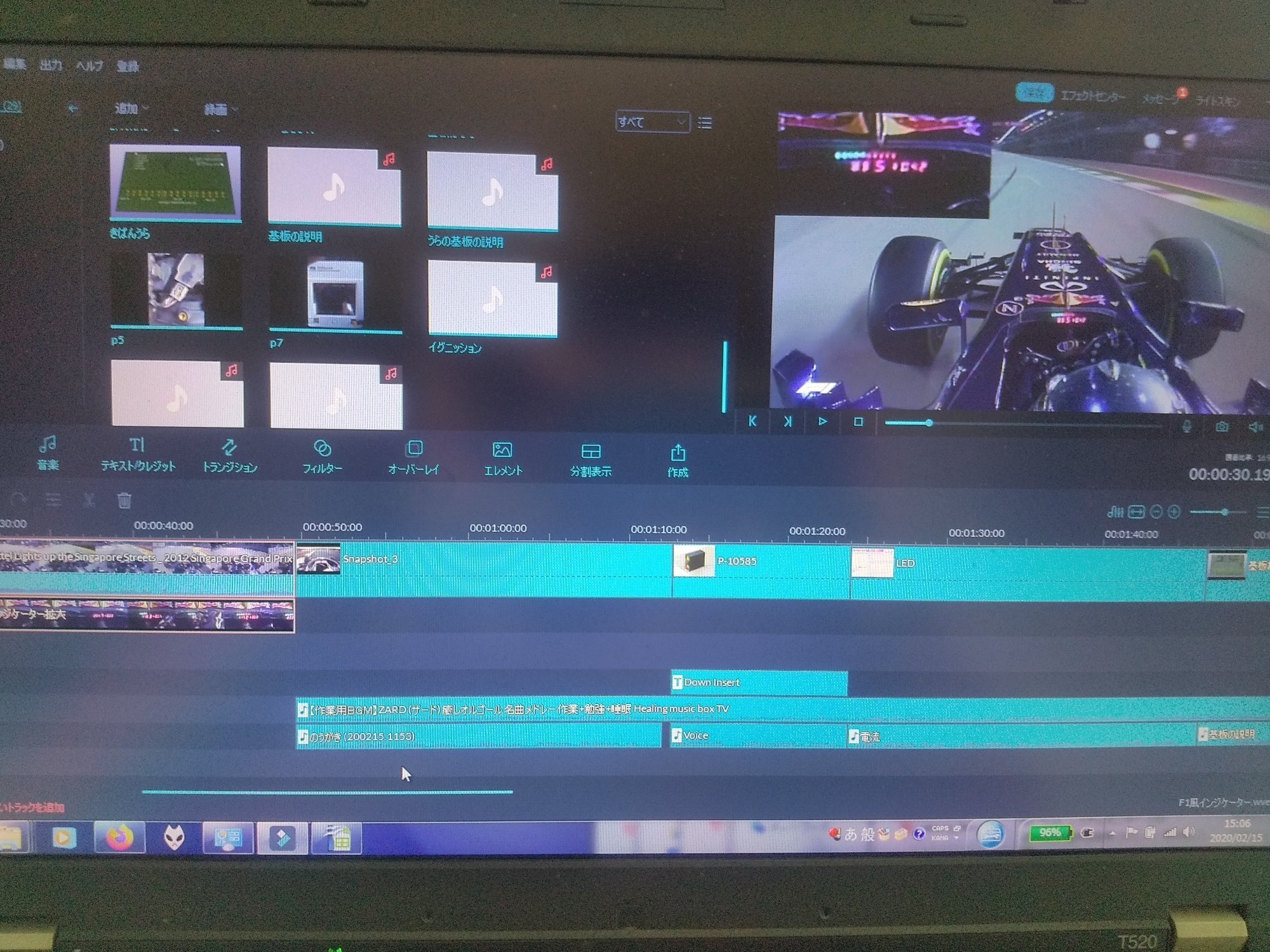The image size is (1270, 952).
Task: Expand the 追加 (Add) dropdown
Action: click(x=131, y=109)
